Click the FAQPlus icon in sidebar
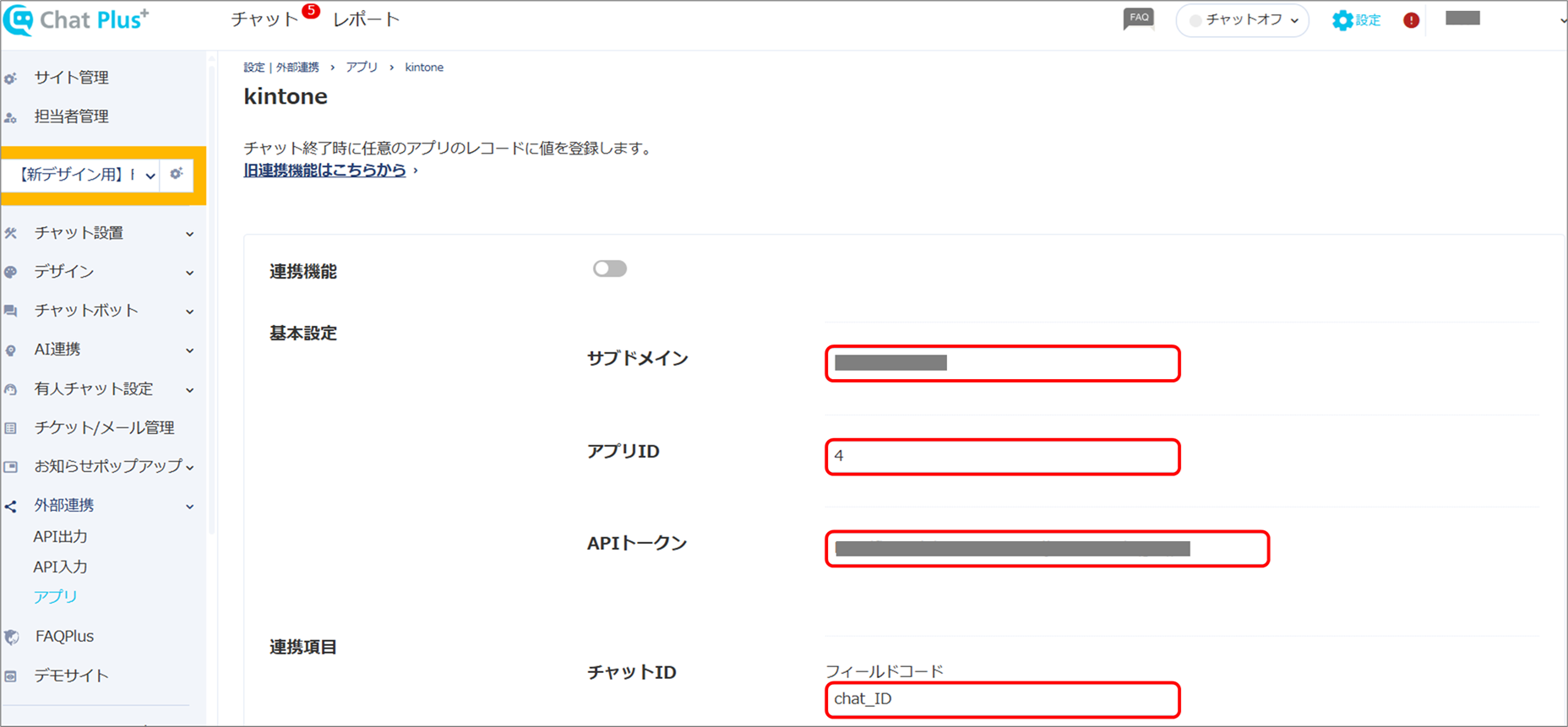The height and width of the screenshot is (727, 1568). tap(11, 637)
